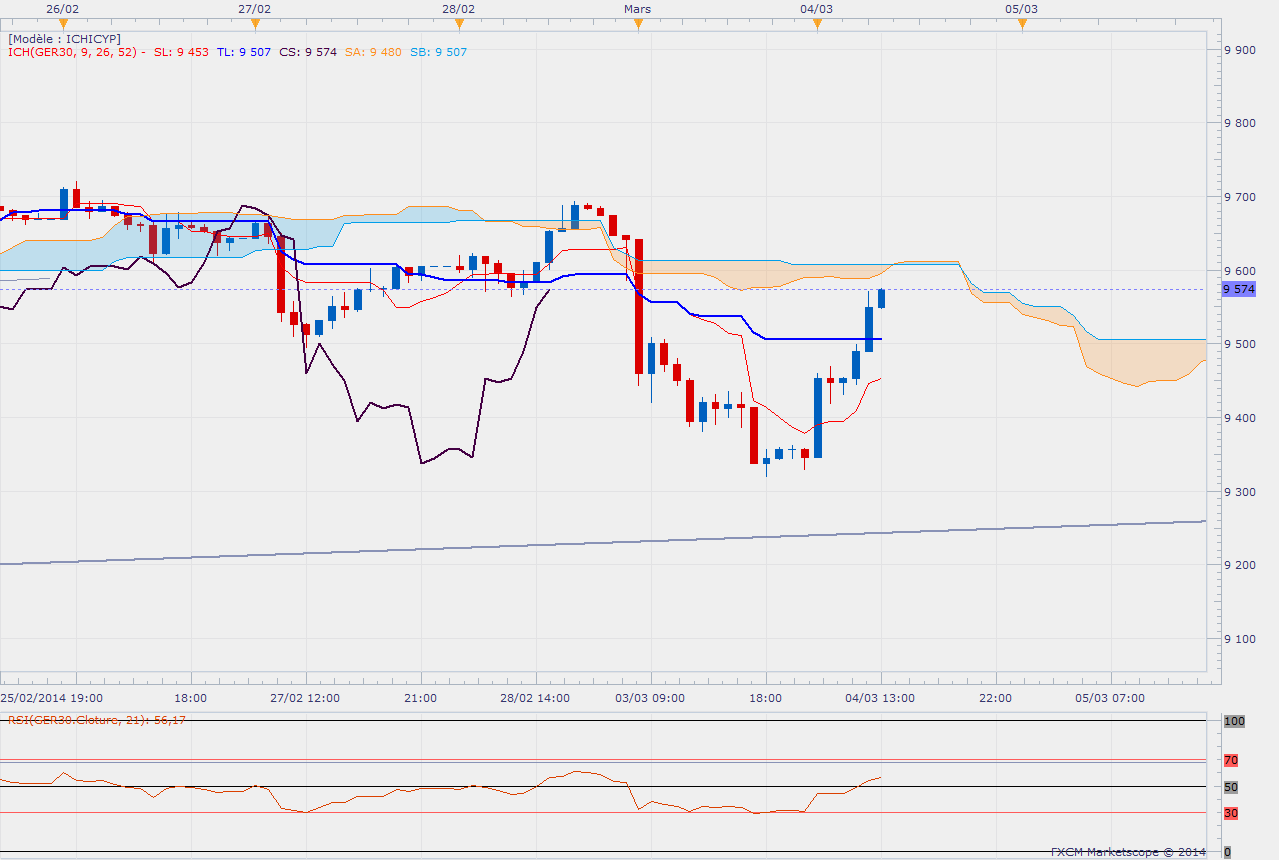
Task: Select the ICH(GER30, 9, 26, 52) indicator label
Action: 75,52
